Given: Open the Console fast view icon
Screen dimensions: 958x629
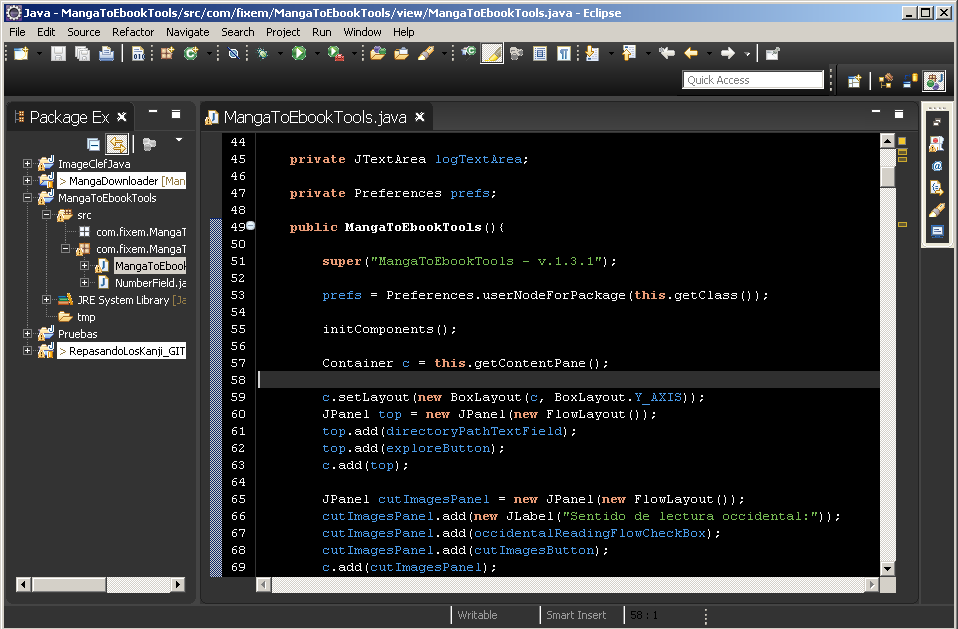Looking at the screenshot, I should [937, 231].
